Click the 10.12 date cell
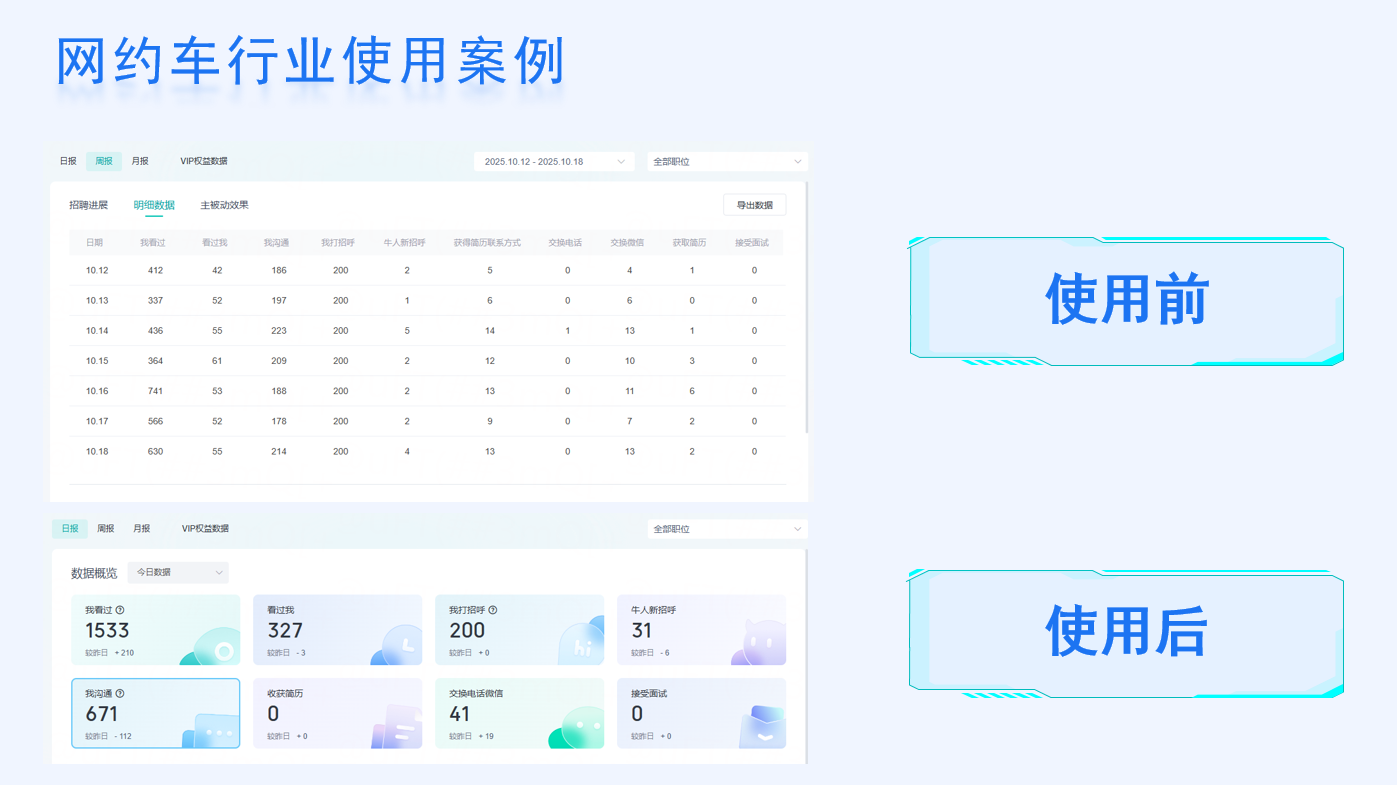The width and height of the screenshot is (1397, 785). [97, 271]
